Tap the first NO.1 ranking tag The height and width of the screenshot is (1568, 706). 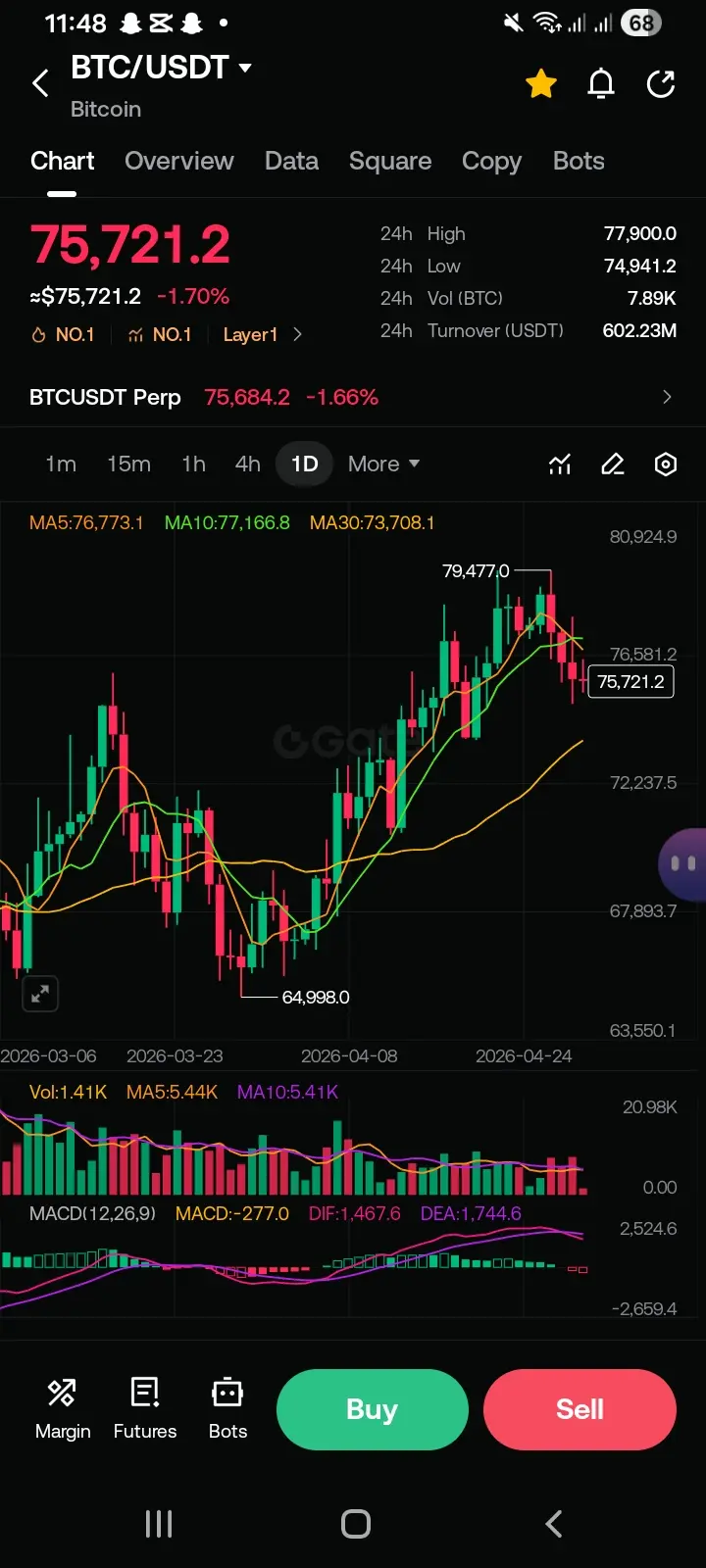coord(63,335)
